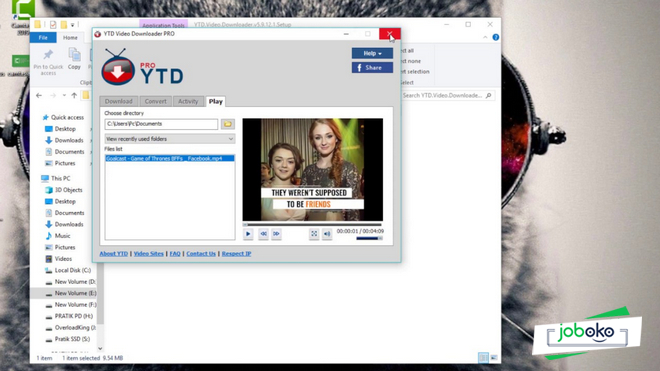Select Goalcast Game of Thrones mp4 file
Image resolution: width=660 pixels, height=371 pixels.
[170, 158]
